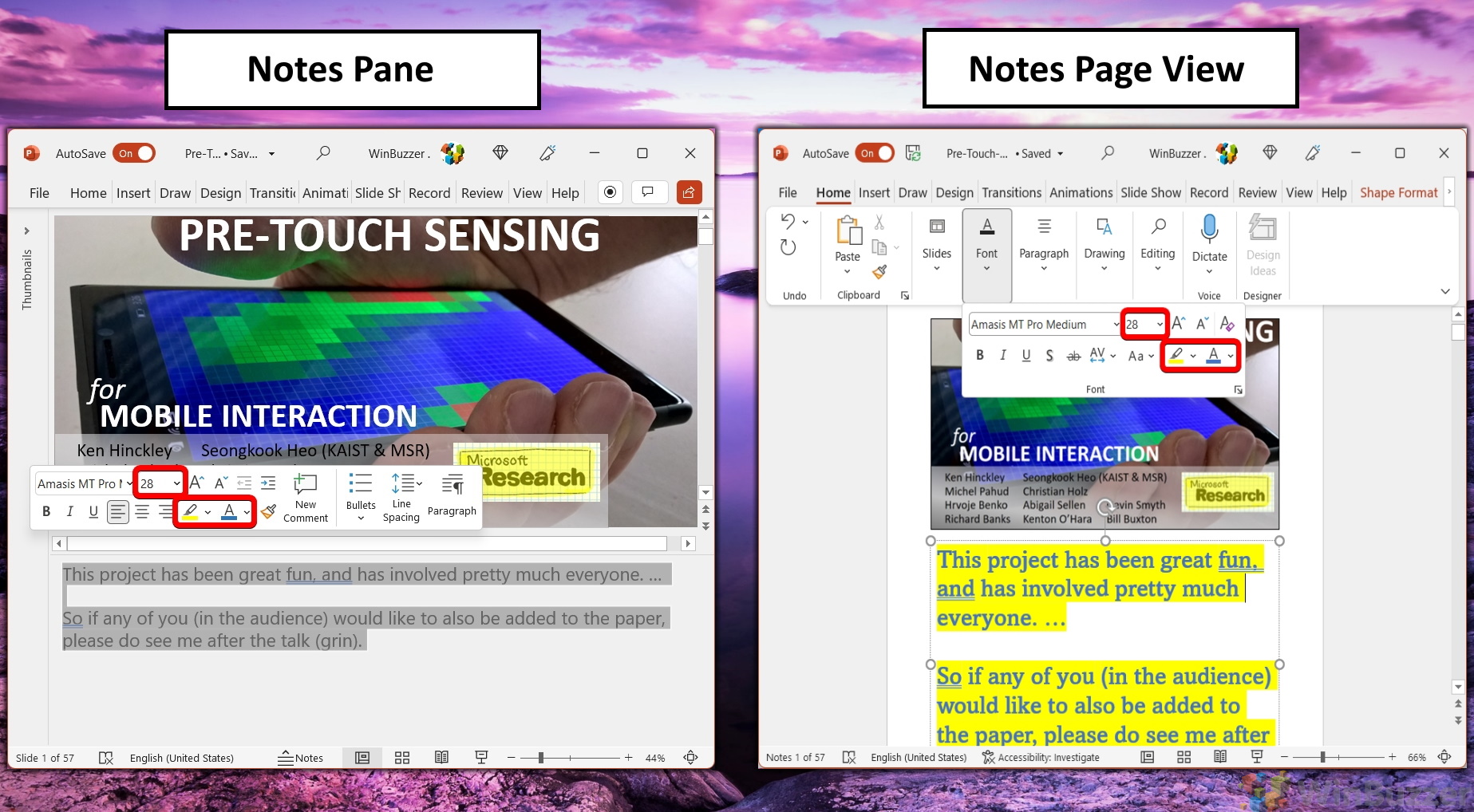Toggle AutoSave in right Notes Page window
Image resolution: width=1474 pixels, height=812 pixels.
875,153
